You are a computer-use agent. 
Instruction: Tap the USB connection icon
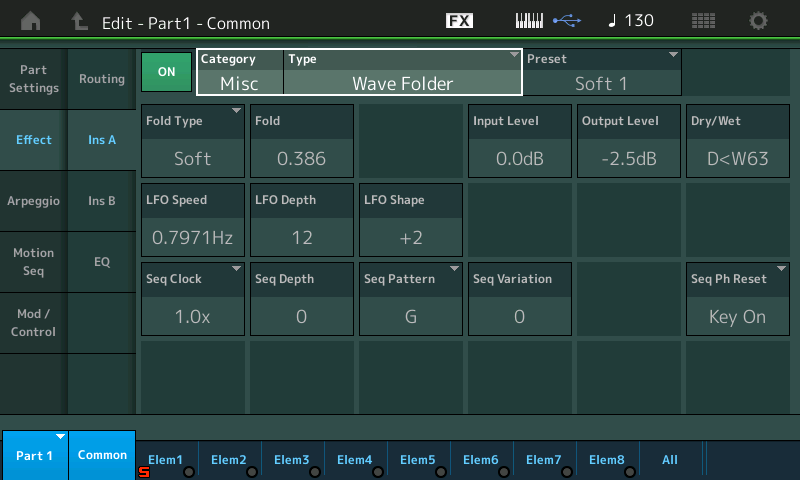point(566,21)
